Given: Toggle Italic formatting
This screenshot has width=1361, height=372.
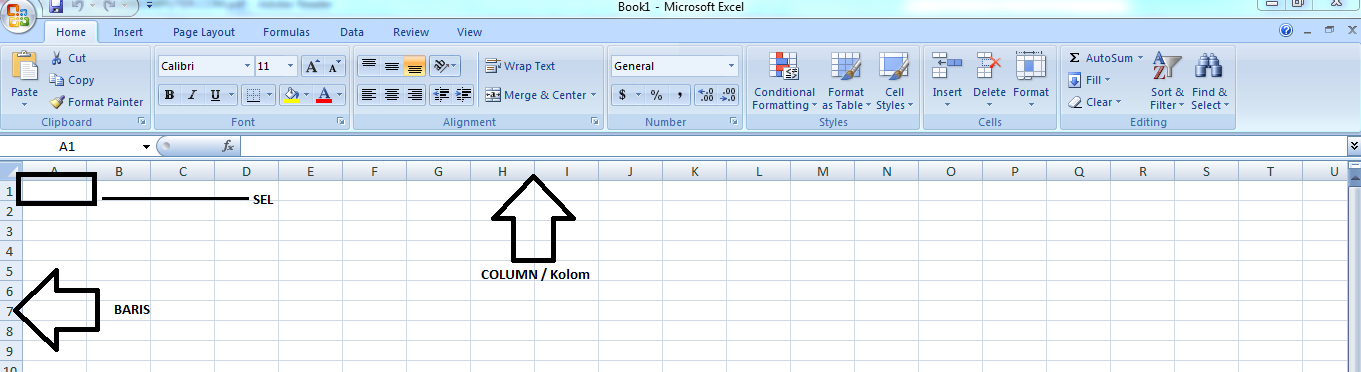Looking at the screenshot, I should coord(192,95).
